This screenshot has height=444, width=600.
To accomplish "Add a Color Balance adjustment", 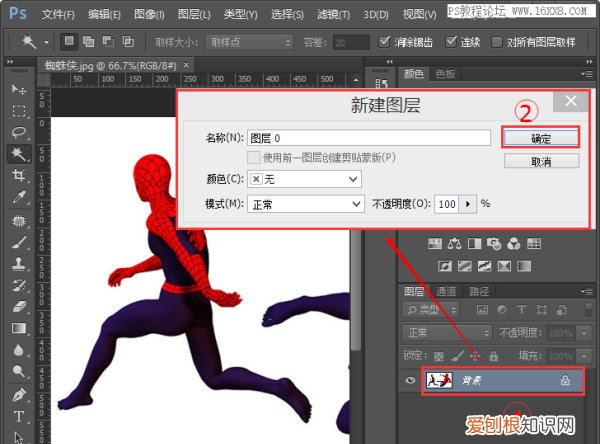I will click(455, 244).
